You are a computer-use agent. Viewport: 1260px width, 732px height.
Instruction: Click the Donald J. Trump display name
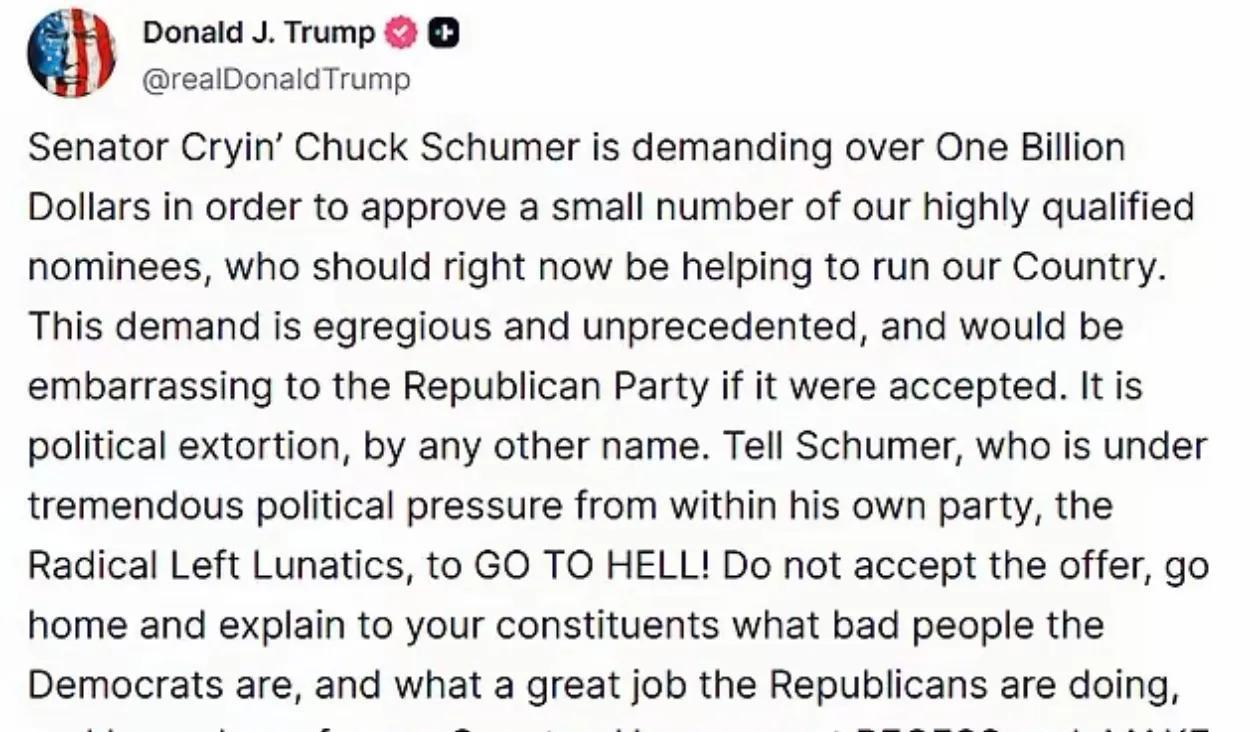coord(259,33)
